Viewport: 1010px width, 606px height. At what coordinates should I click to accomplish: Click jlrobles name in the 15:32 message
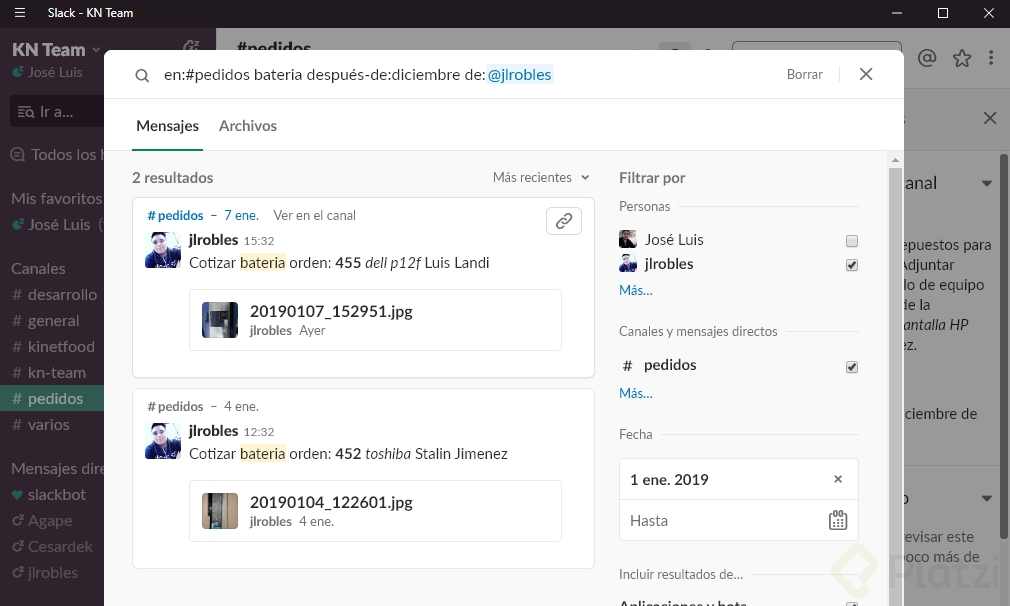213,240
